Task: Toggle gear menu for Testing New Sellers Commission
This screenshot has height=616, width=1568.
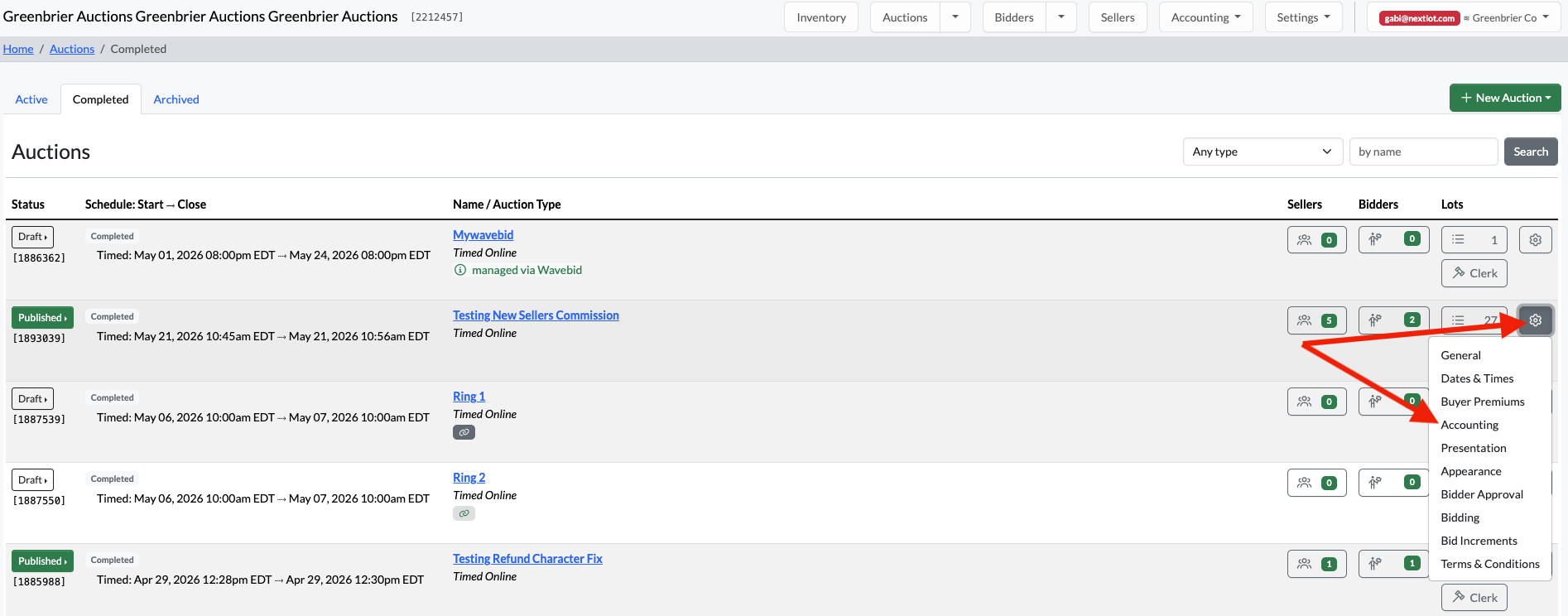Action: 1535,320
